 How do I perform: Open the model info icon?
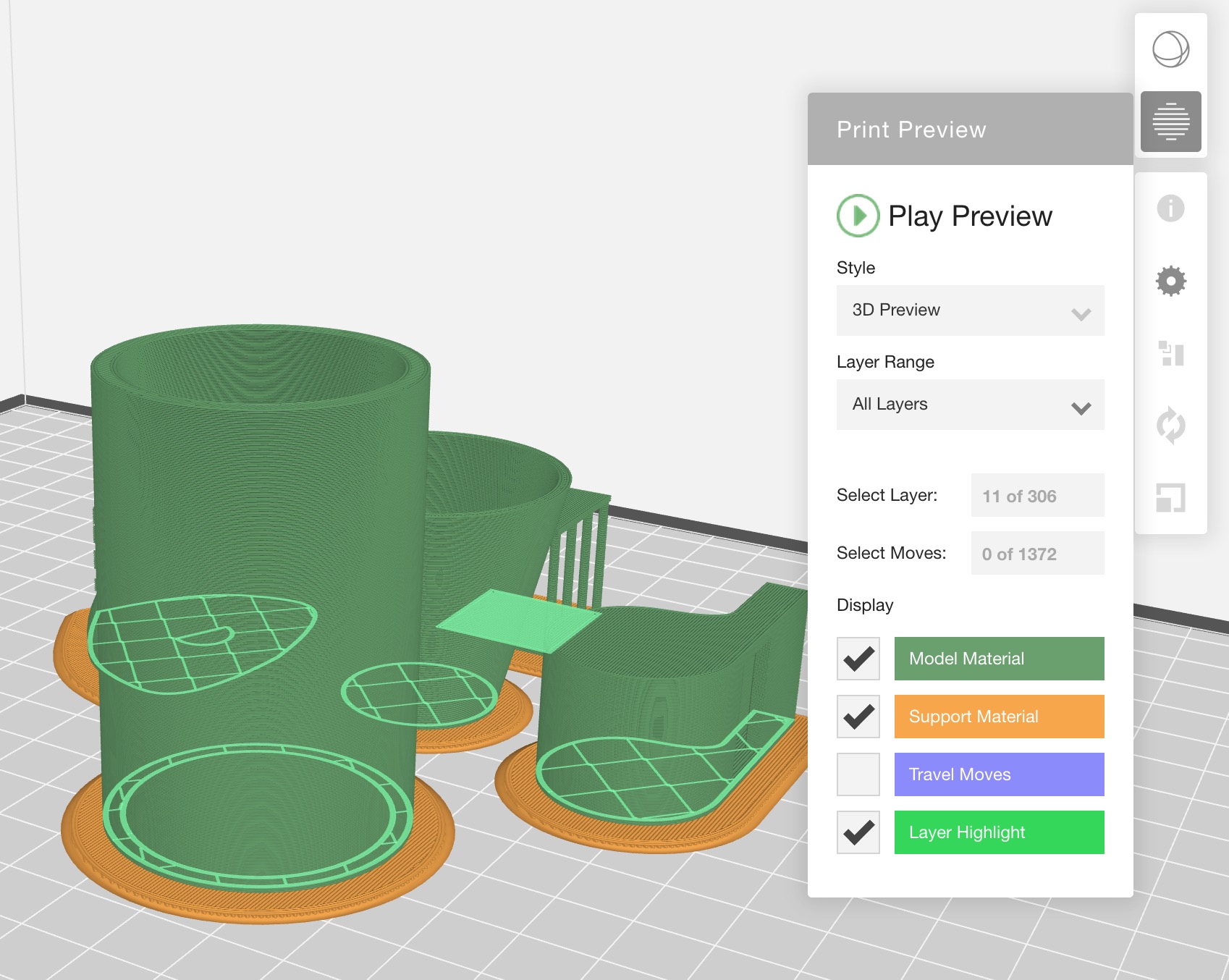click(1170, 208)
